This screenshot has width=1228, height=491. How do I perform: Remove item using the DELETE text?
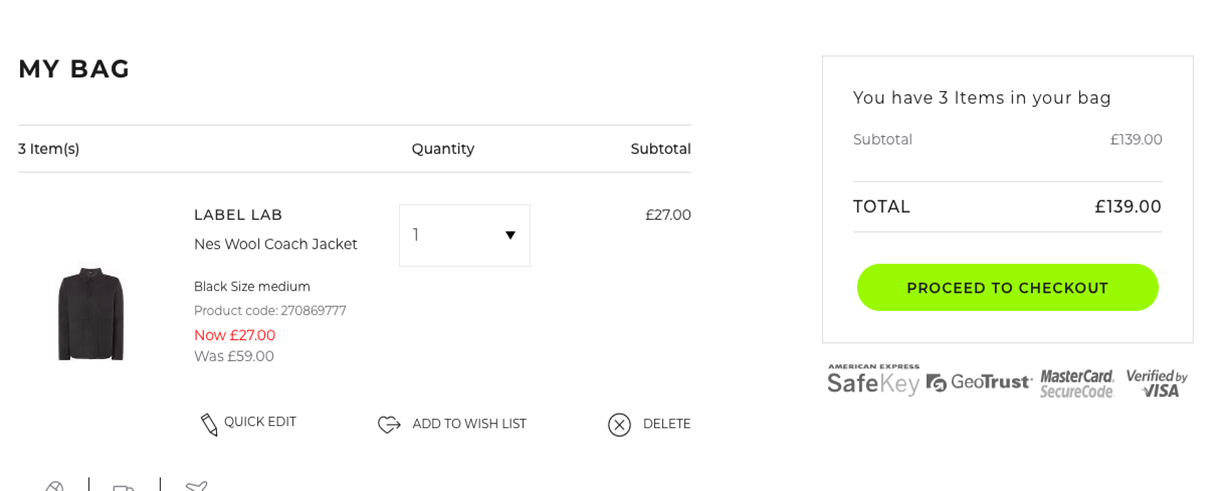[x=667, y=424]
